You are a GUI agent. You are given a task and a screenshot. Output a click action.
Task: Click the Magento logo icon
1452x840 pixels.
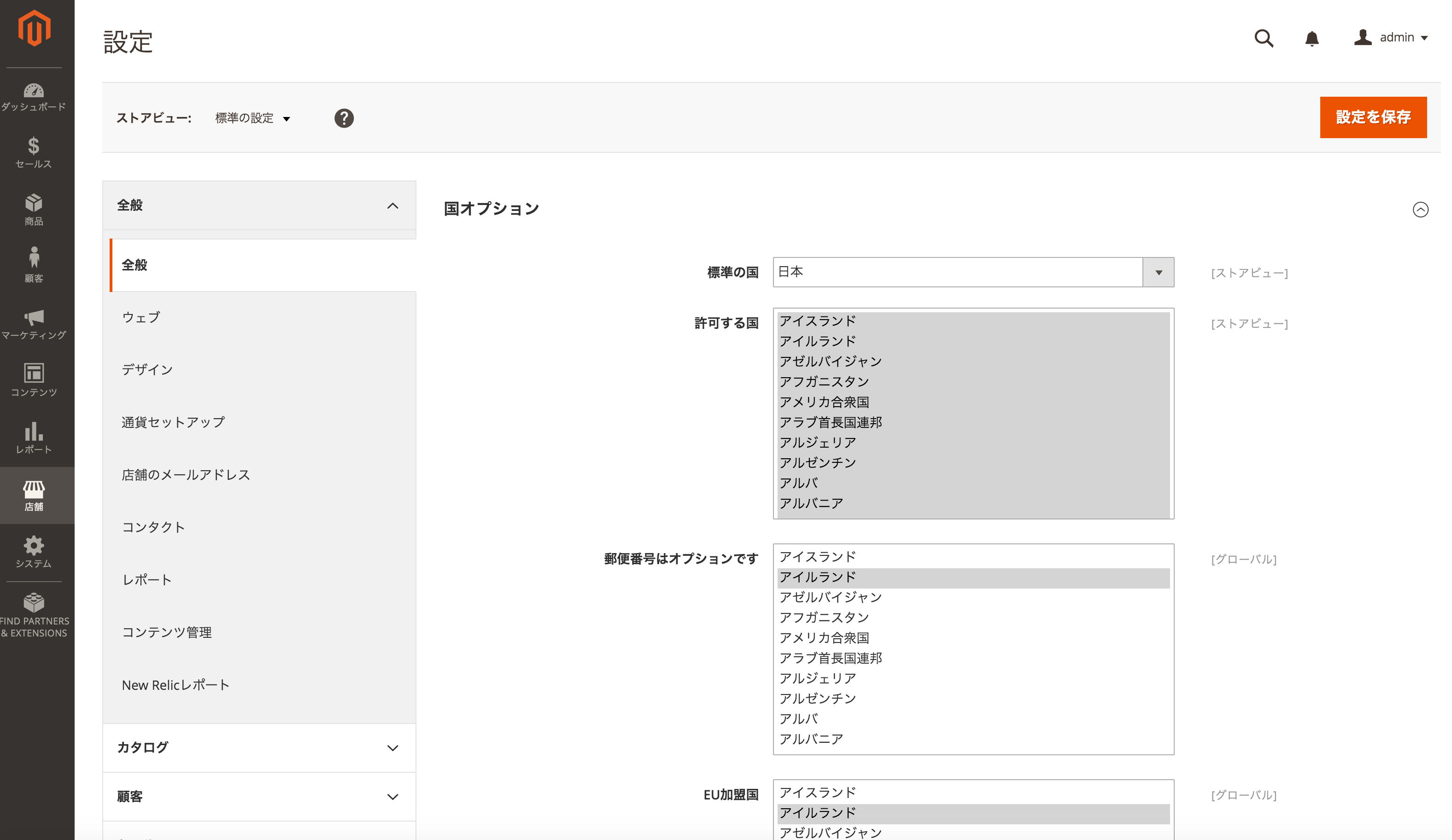click(35, 28)
